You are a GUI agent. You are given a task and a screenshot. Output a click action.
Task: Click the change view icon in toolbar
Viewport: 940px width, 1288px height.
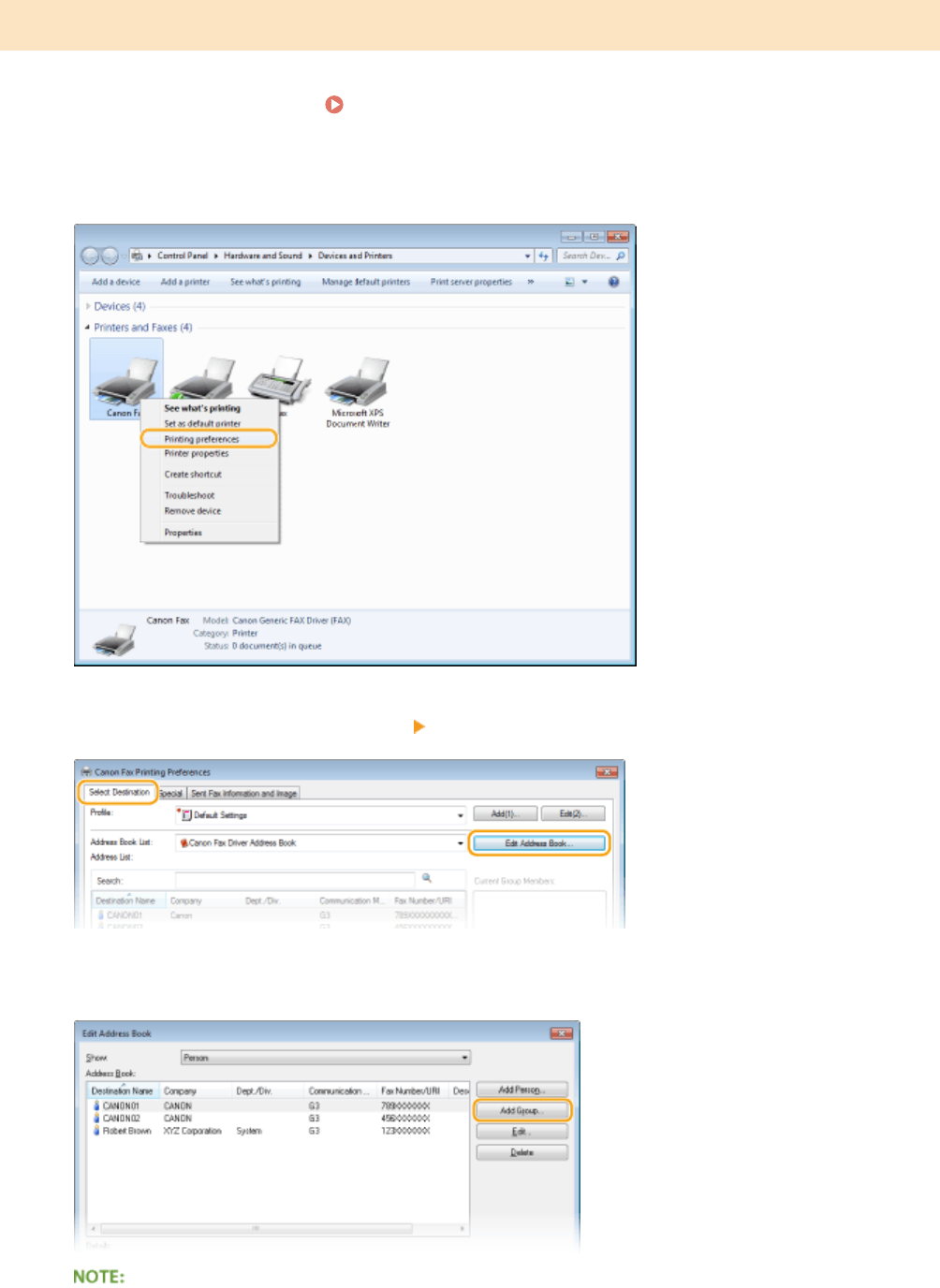click(x=569, y=282)
